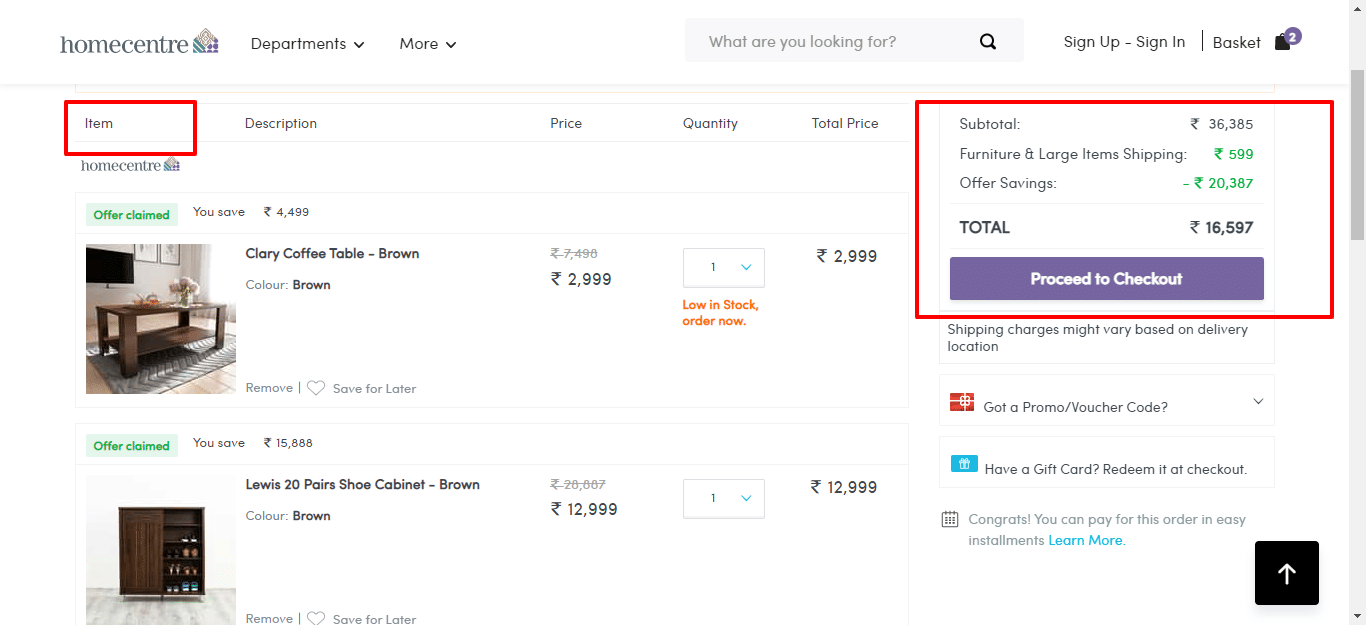Open Learn More about easy installments
The height and width of the screenshot is (625, 1366).
(x=1086, y=540)
